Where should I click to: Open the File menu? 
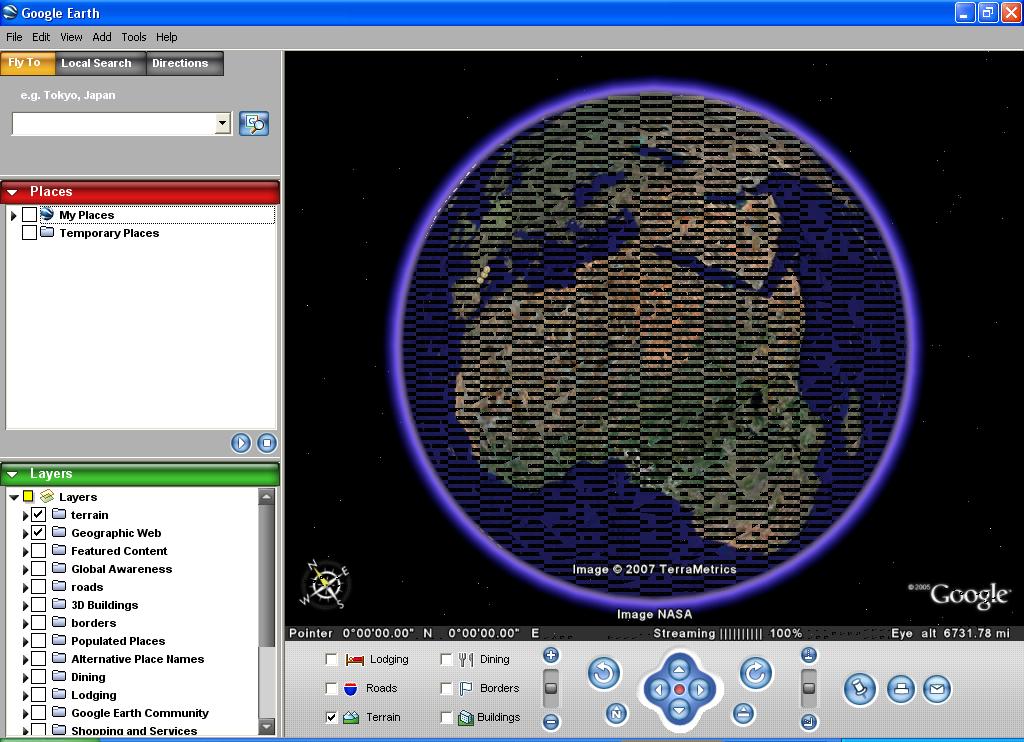pos(14,37)
